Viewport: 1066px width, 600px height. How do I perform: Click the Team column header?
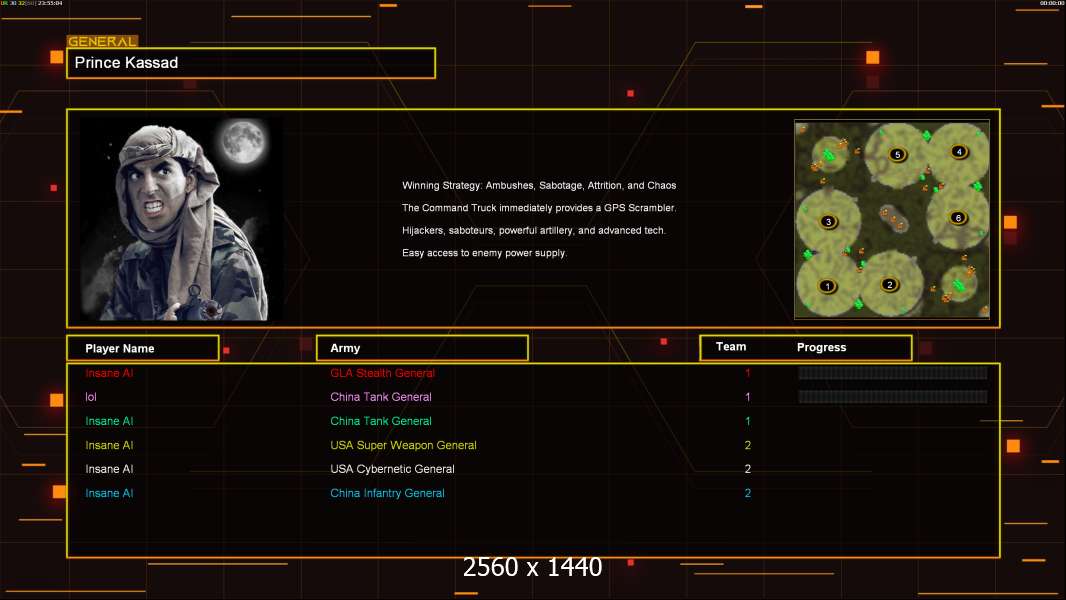pyautogui.click(x=731, y=347)
